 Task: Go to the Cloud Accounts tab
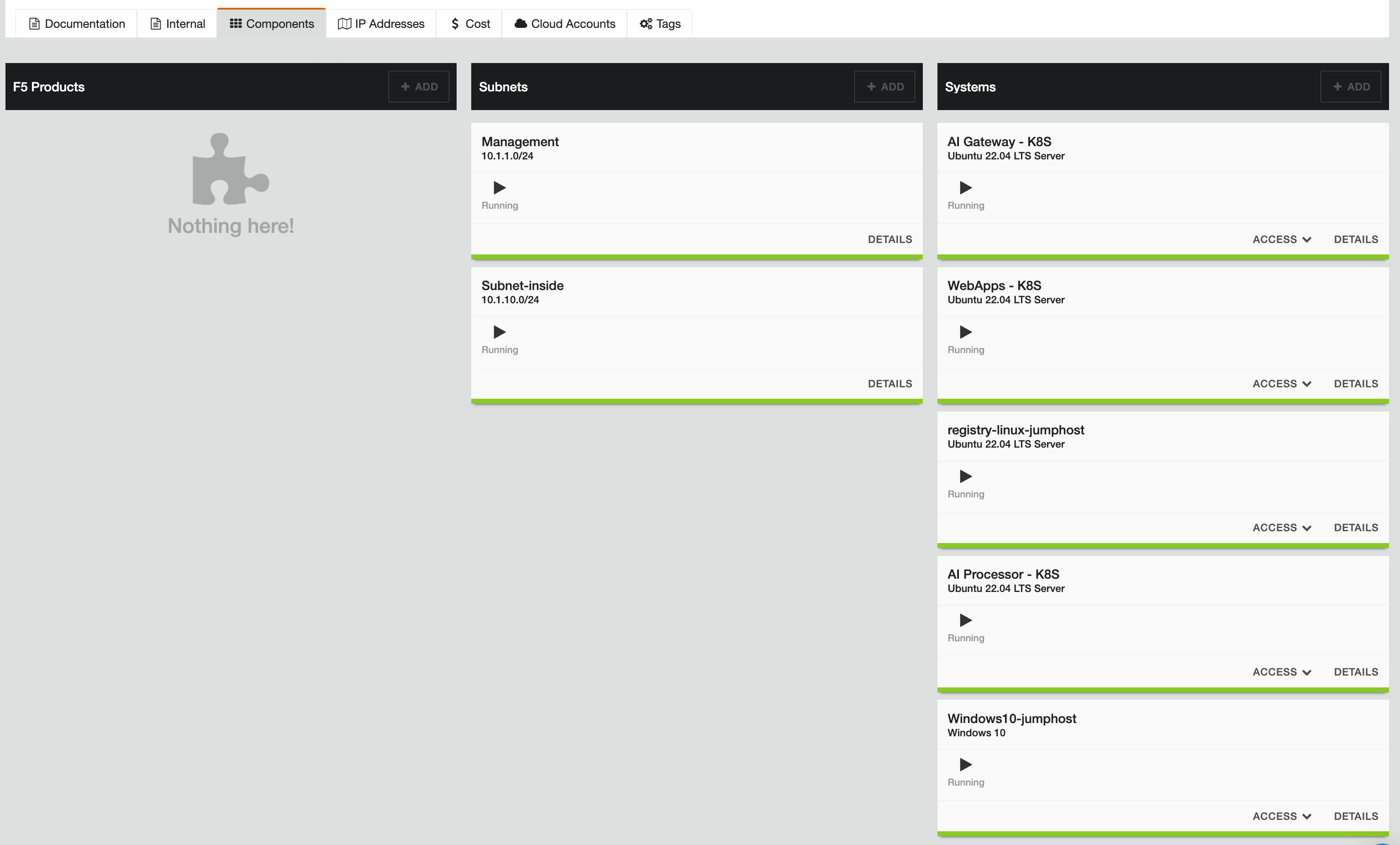point(565,24)
